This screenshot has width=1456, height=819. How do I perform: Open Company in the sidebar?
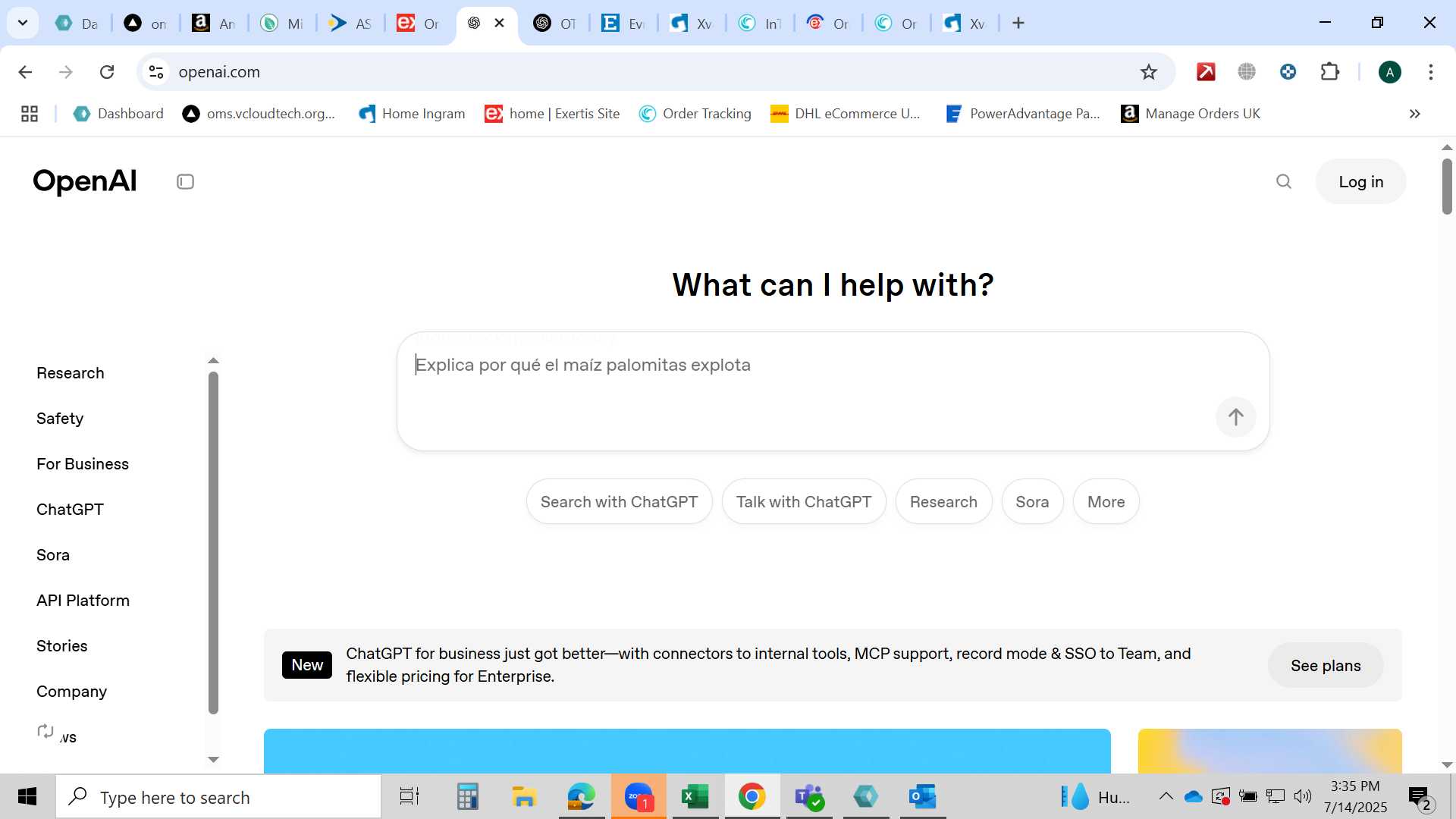click(71, 692)
